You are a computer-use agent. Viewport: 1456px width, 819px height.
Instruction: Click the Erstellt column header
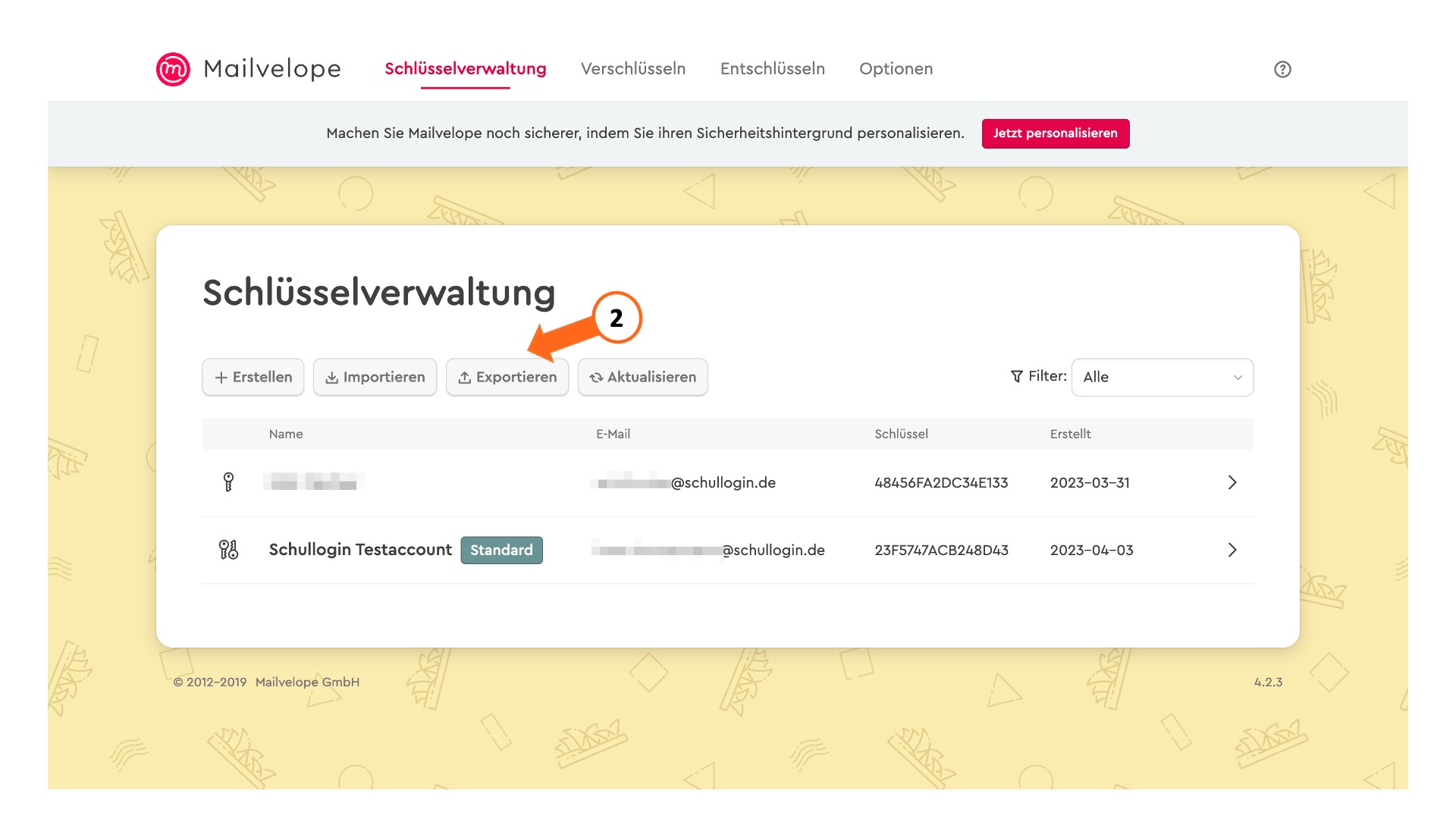tap(1070, 434)
